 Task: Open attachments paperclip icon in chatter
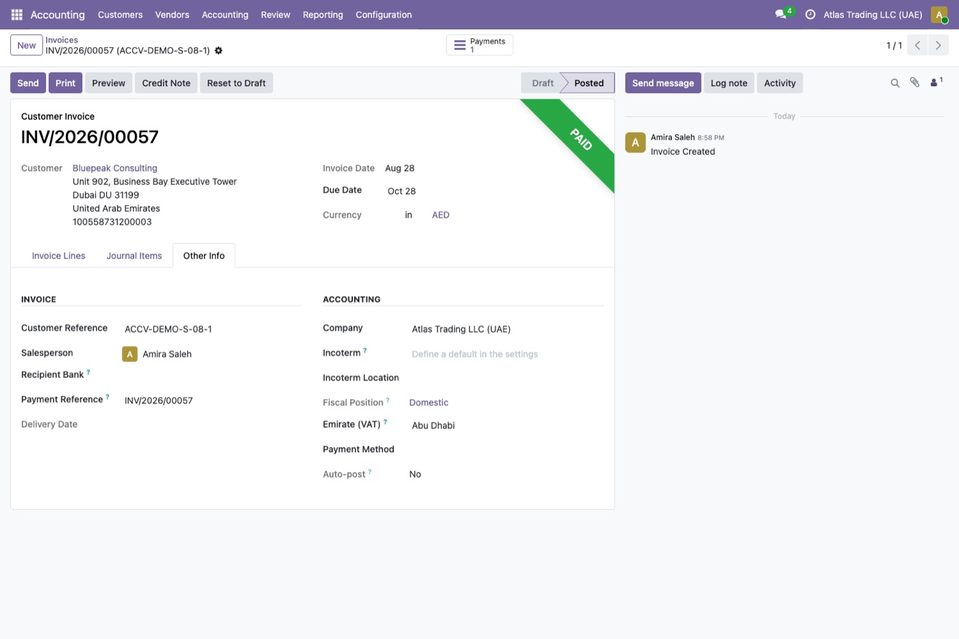pyautogui.click(x=914, y=83)
